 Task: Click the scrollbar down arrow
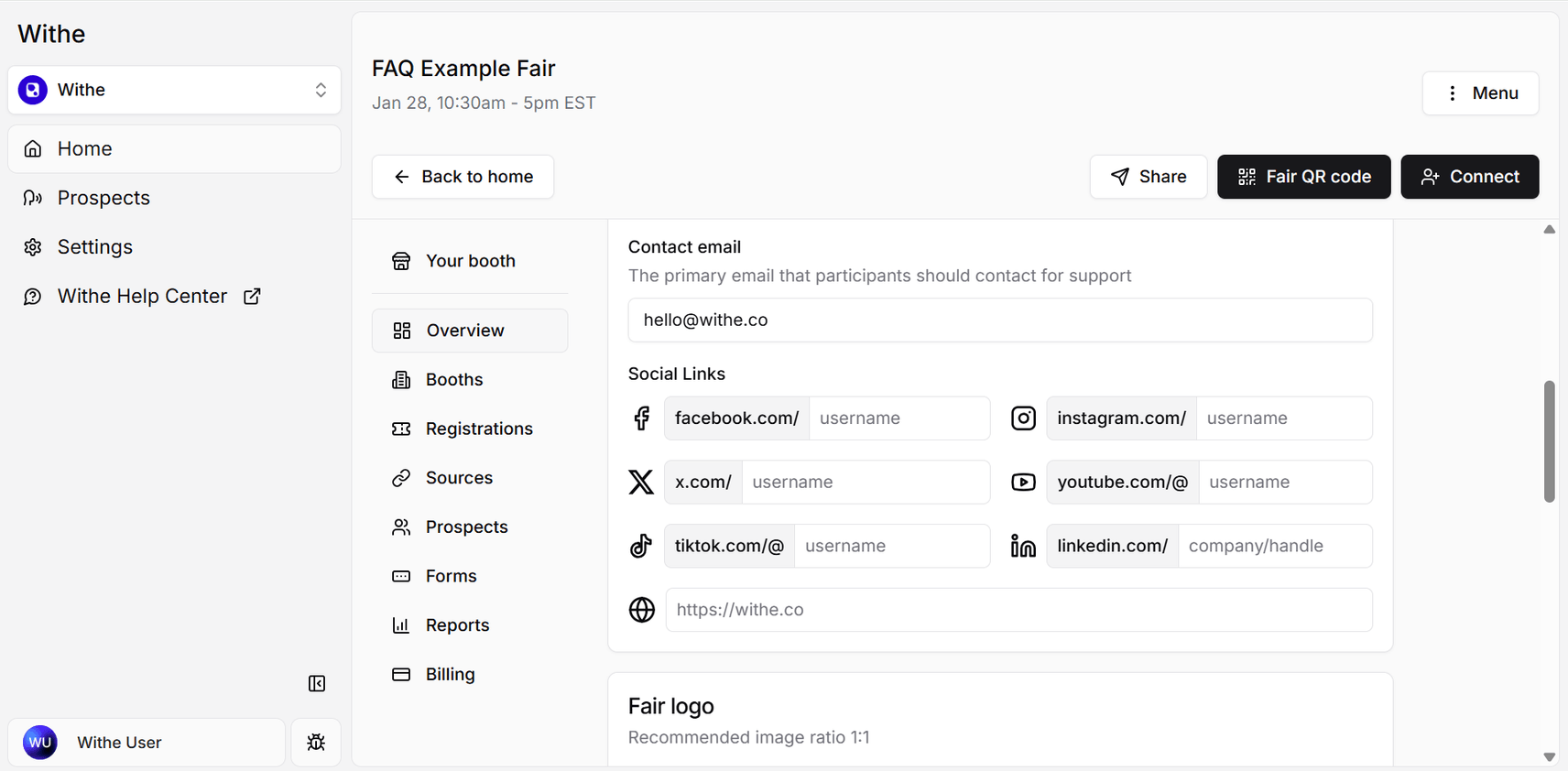tap(1549, 757)
